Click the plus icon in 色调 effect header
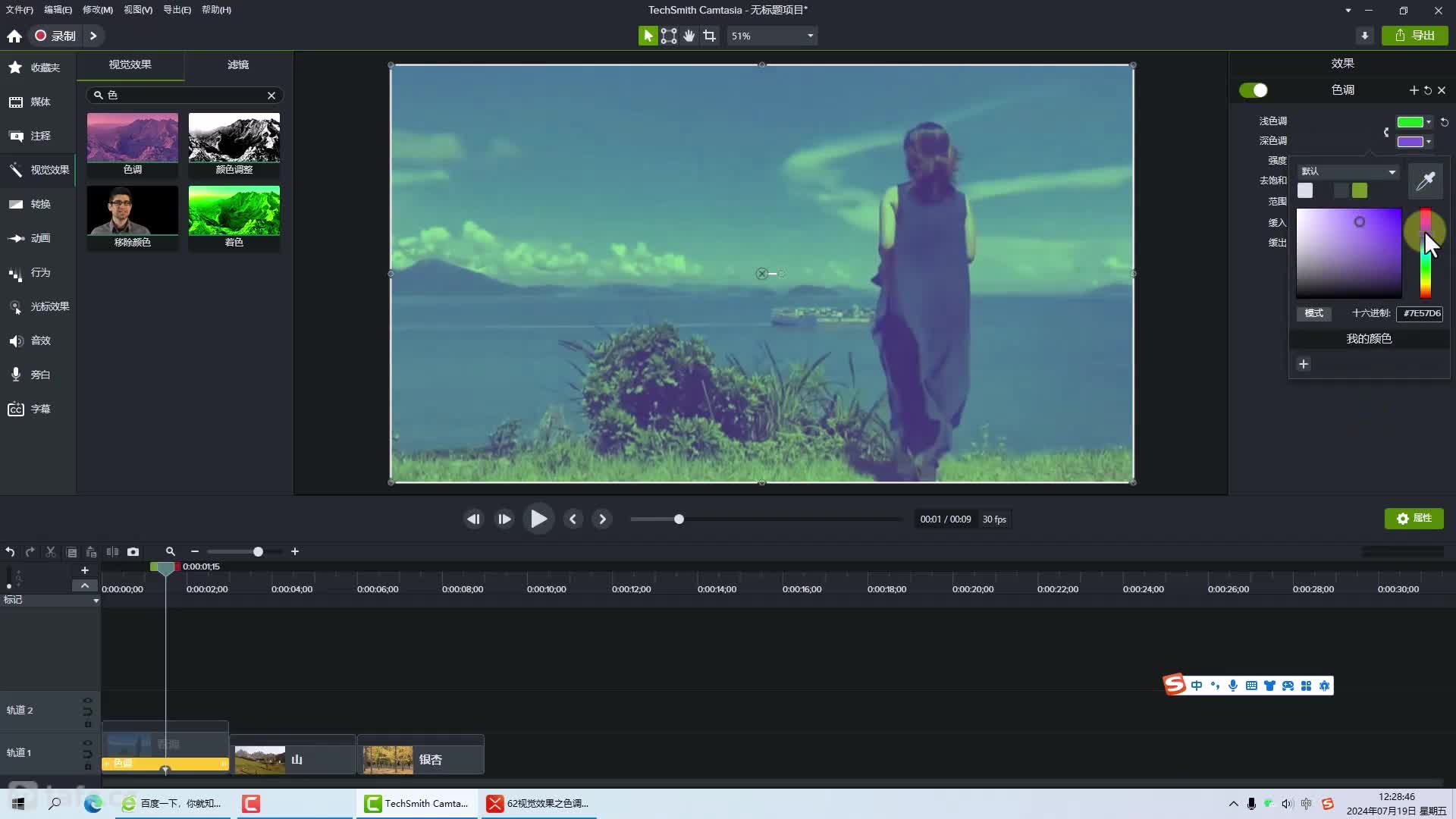1456x819 pixels. click(x=1414, y=90)
